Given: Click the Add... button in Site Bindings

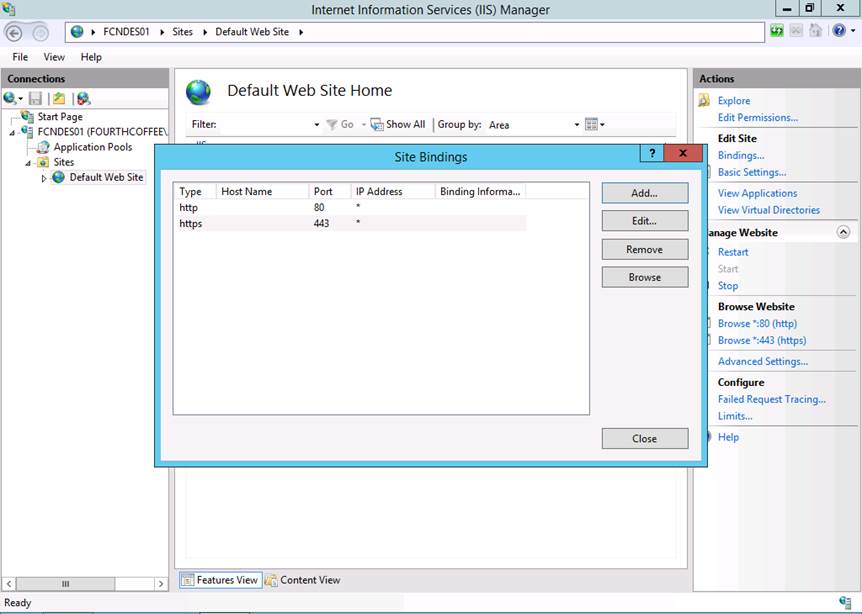Looking at the screenshot, I should click(644, 193).
